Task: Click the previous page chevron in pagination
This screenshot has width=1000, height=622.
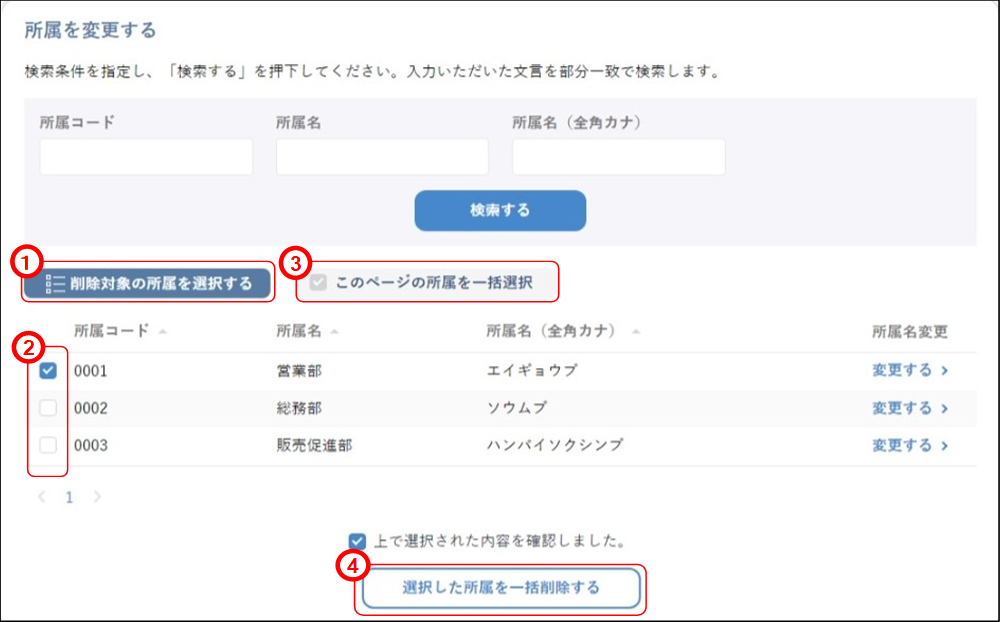Action: pyautogui.click(x=41, y=497)
